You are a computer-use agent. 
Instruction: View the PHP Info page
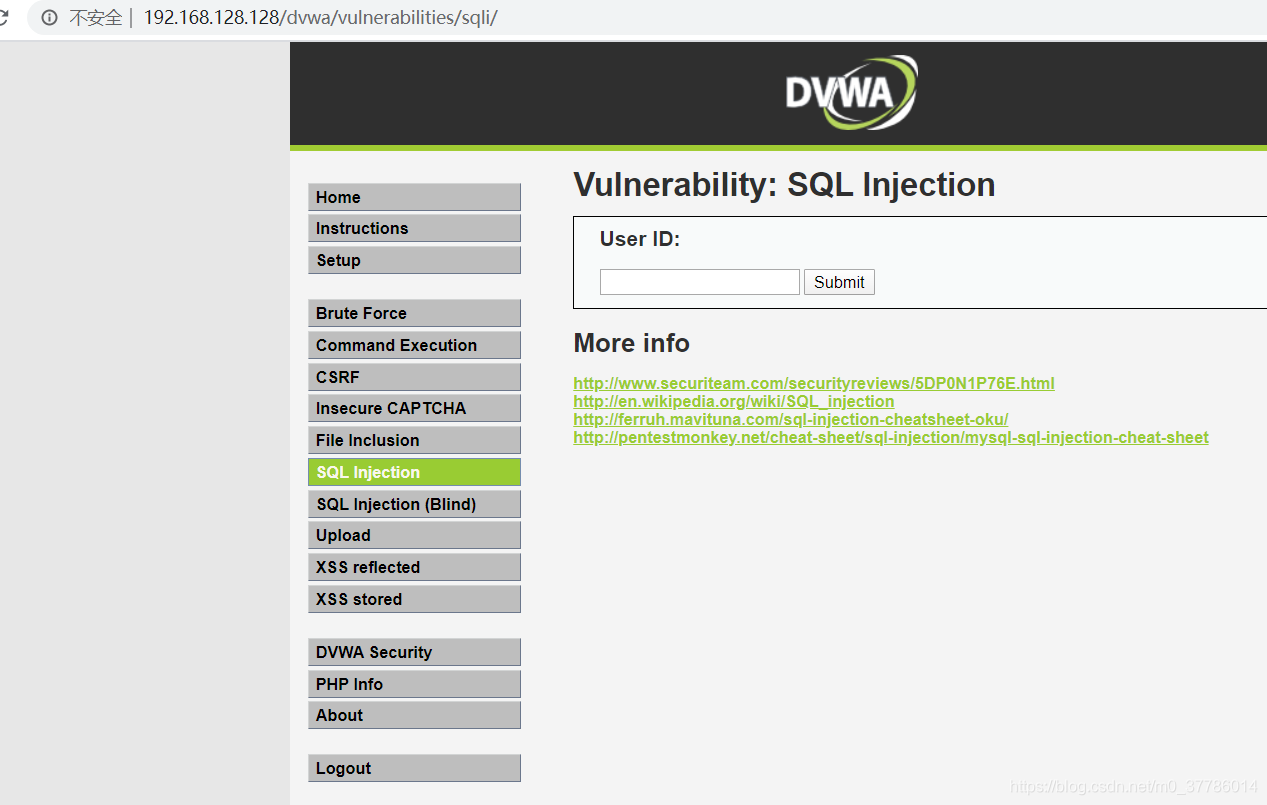click(414, 684)
